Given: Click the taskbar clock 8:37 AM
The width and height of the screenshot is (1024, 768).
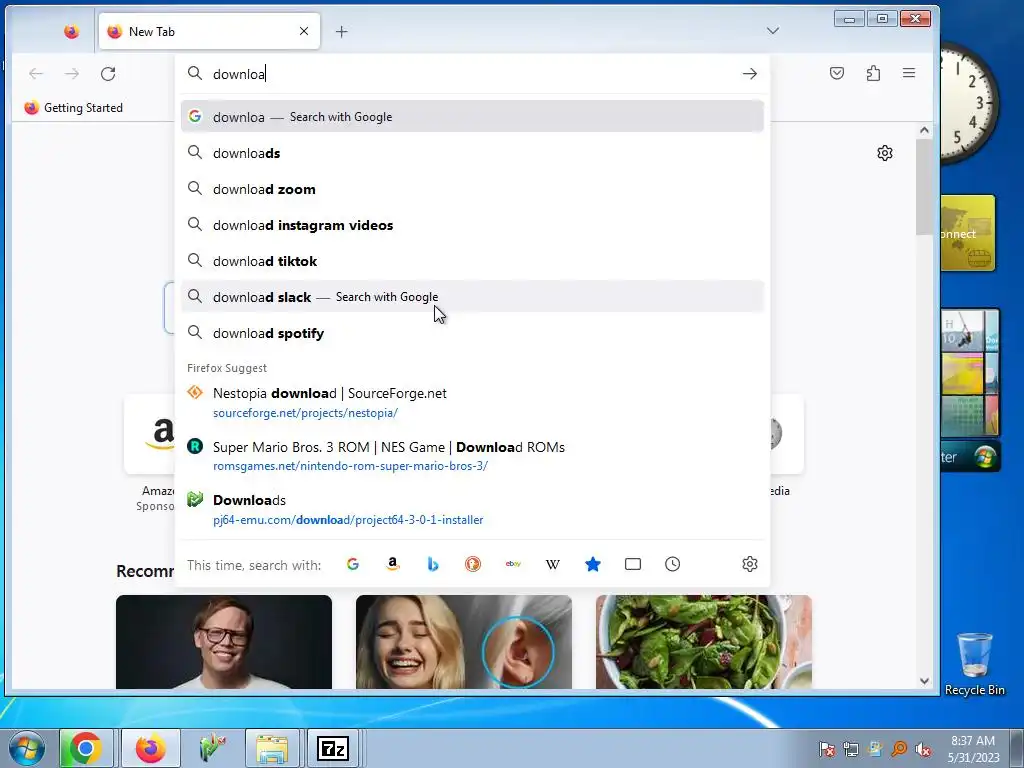Looking at the screenshot, I should [973, 749].
